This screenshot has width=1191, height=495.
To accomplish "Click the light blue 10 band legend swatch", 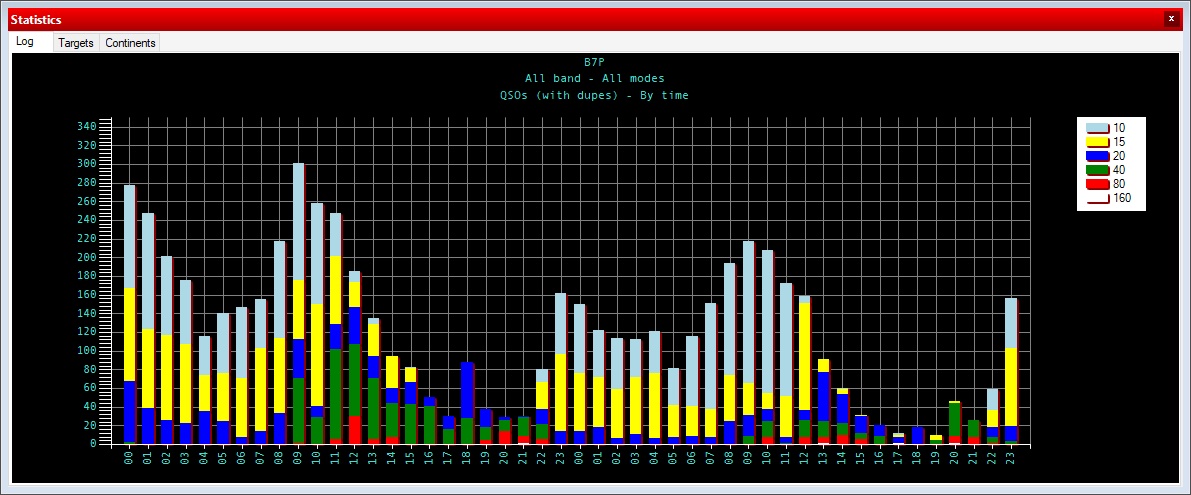I will (x=1097, y=128).
